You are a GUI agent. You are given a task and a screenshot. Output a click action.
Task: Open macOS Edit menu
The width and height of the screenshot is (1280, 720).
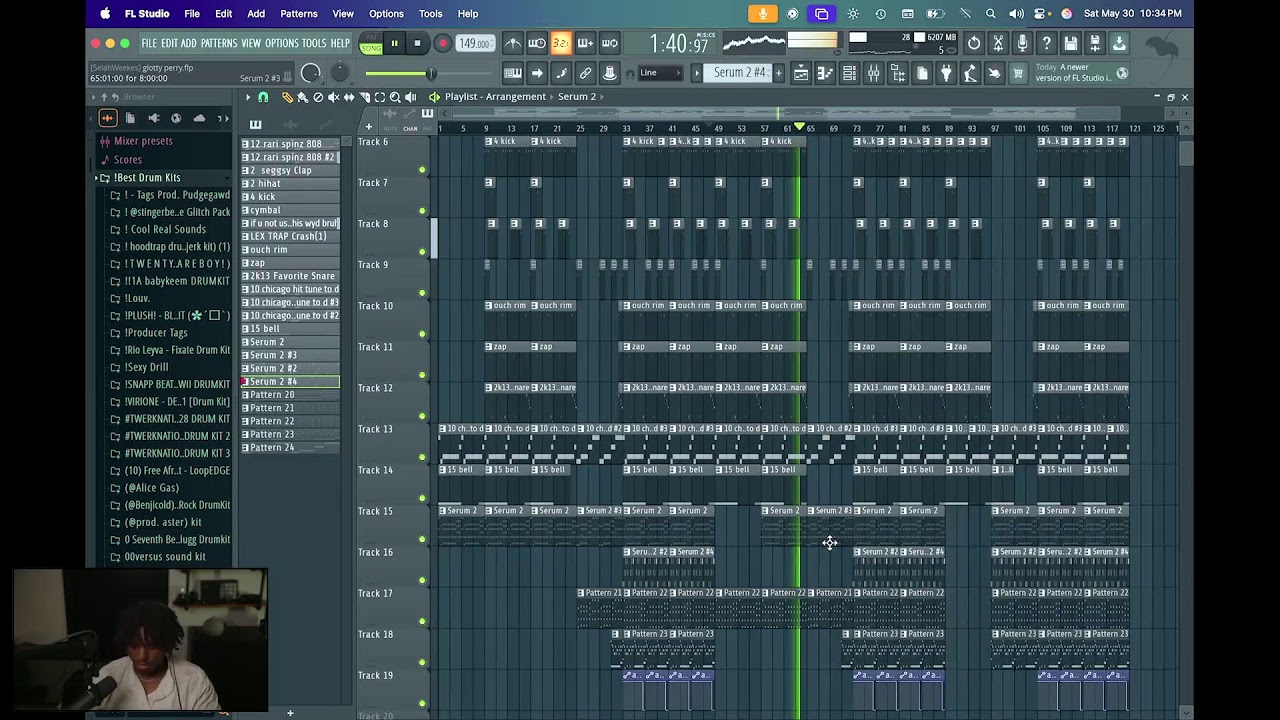point(223,14)
